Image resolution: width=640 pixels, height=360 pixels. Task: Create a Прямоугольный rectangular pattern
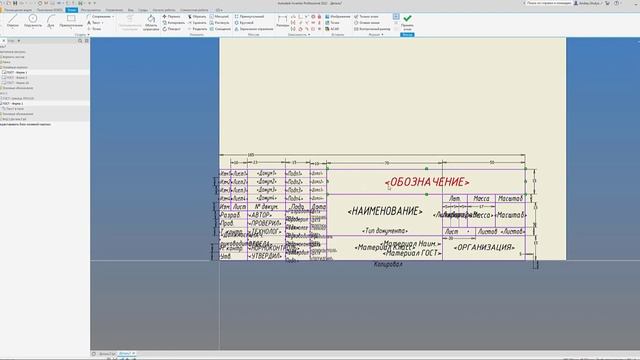pyautogui.click(x=249, y=17)
